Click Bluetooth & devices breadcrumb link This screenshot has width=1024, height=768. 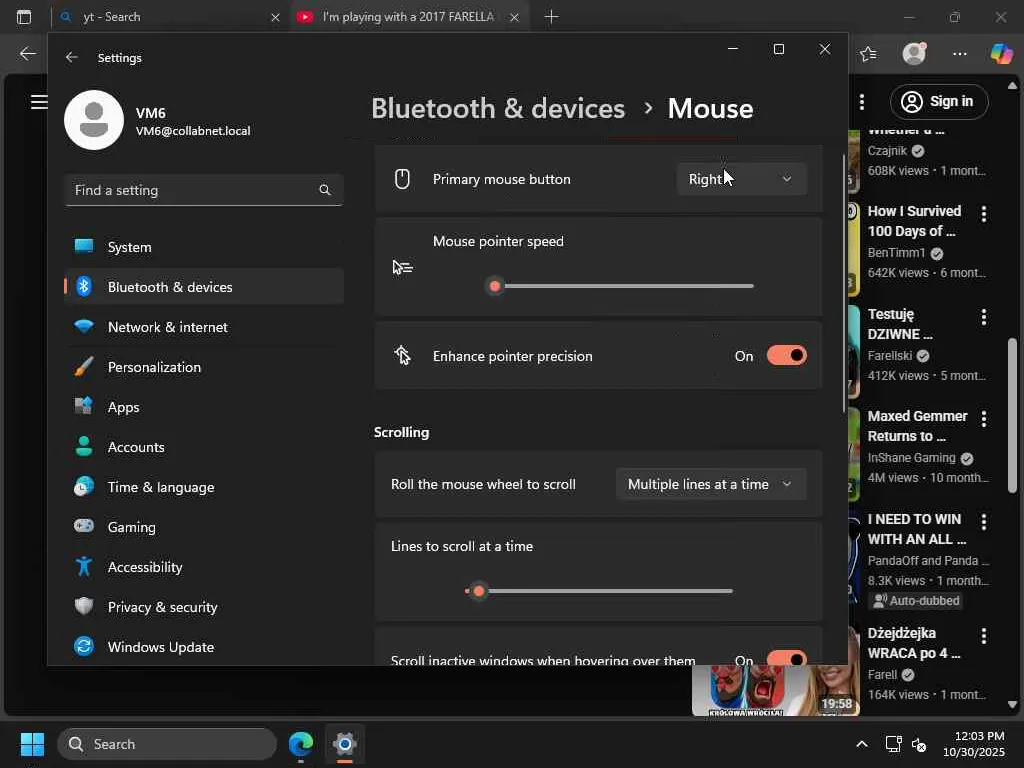pos(498,108)
